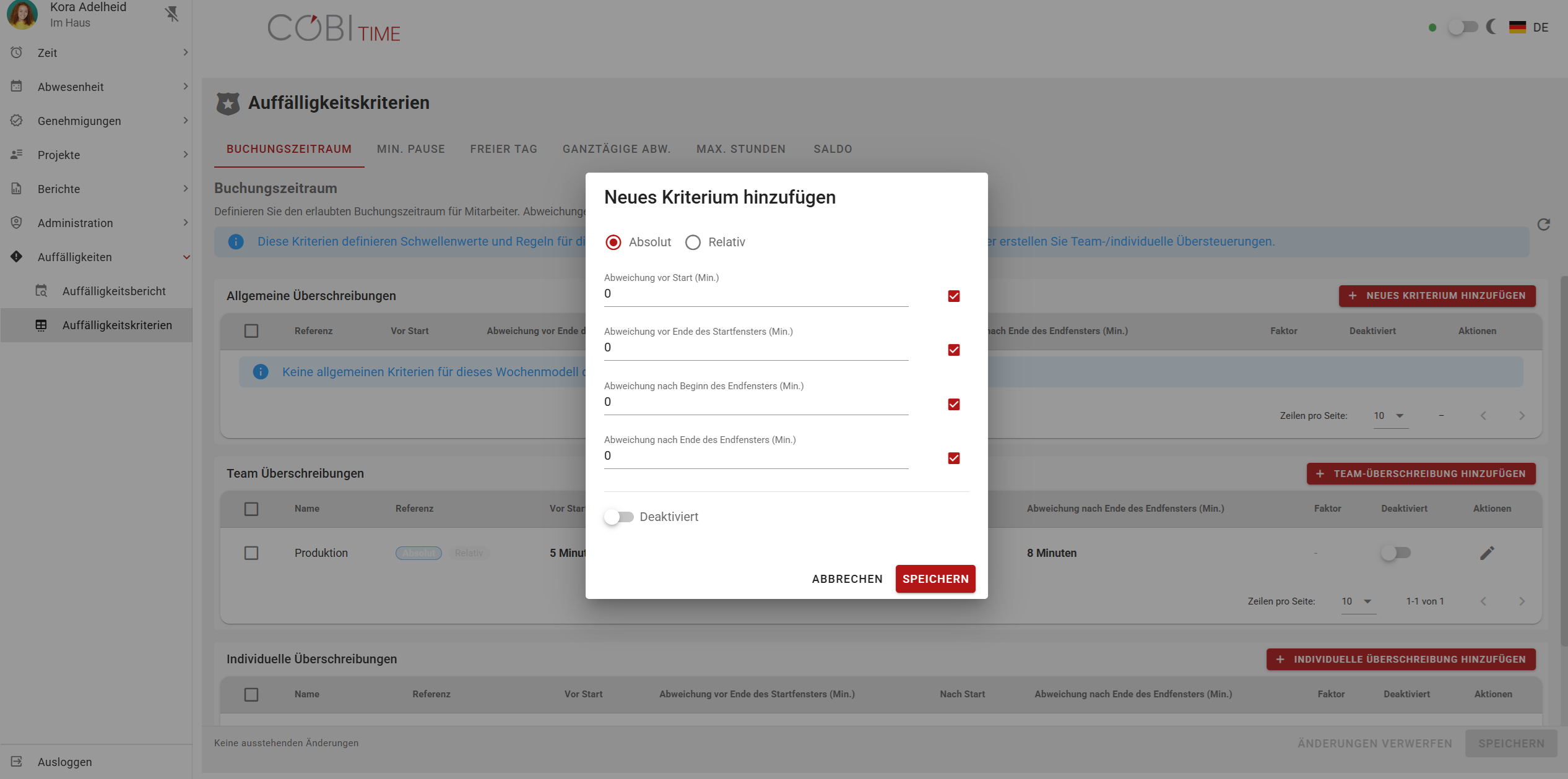Toggle the Deaktiviert switch in the dialog
The image size is (1568, 779).
pos(619,517)
